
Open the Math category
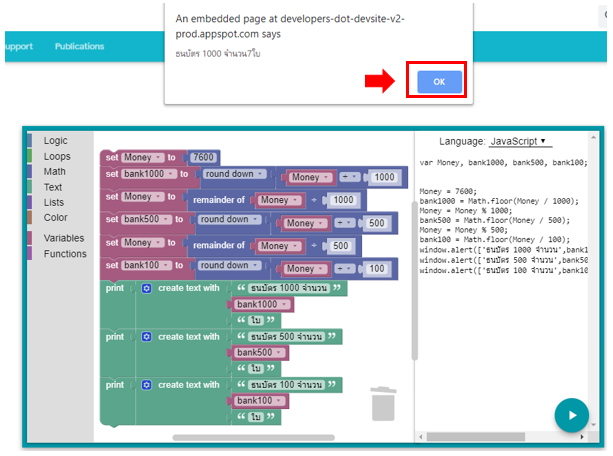[x=54, y=171]
